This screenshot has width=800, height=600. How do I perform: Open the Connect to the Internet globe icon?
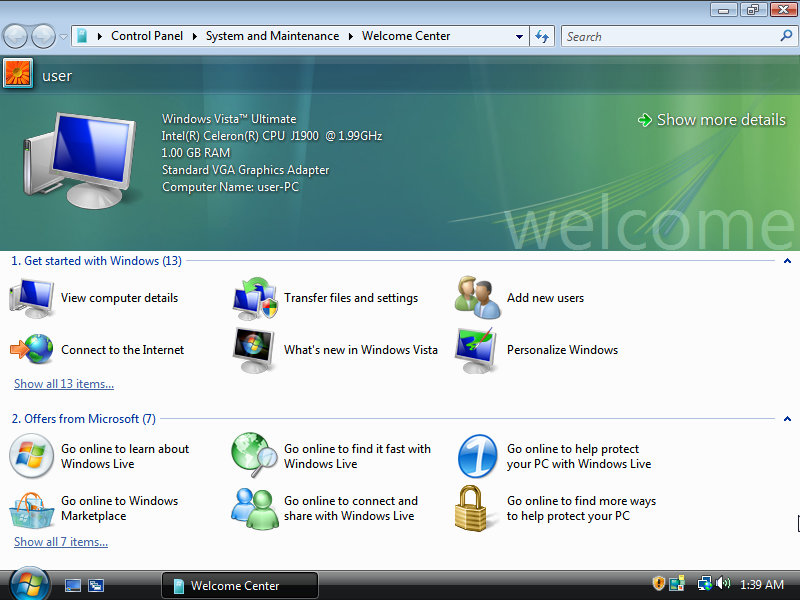(31, 350)
